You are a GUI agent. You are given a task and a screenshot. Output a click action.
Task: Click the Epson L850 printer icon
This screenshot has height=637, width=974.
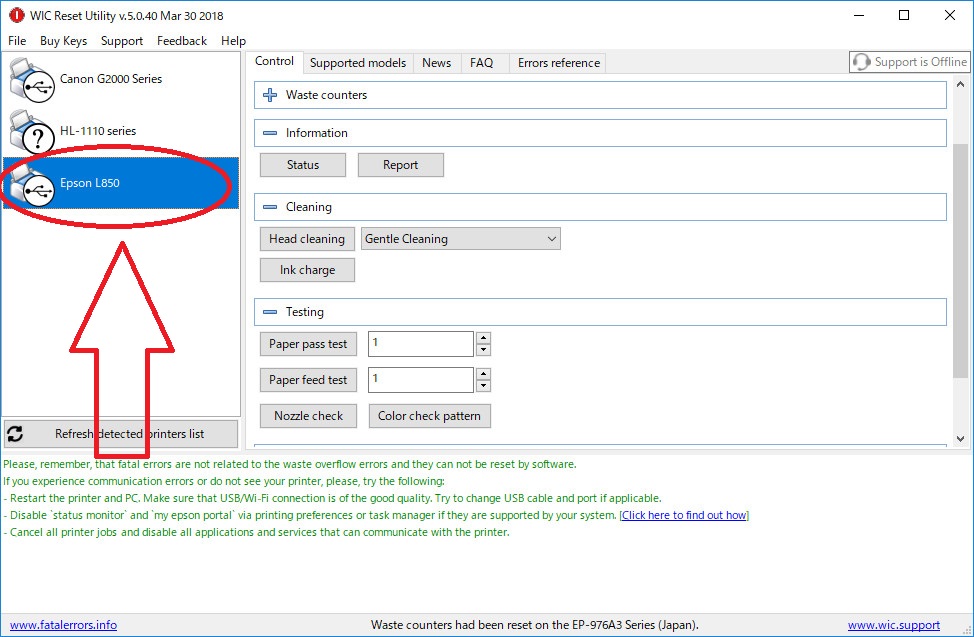coord(31,184)
